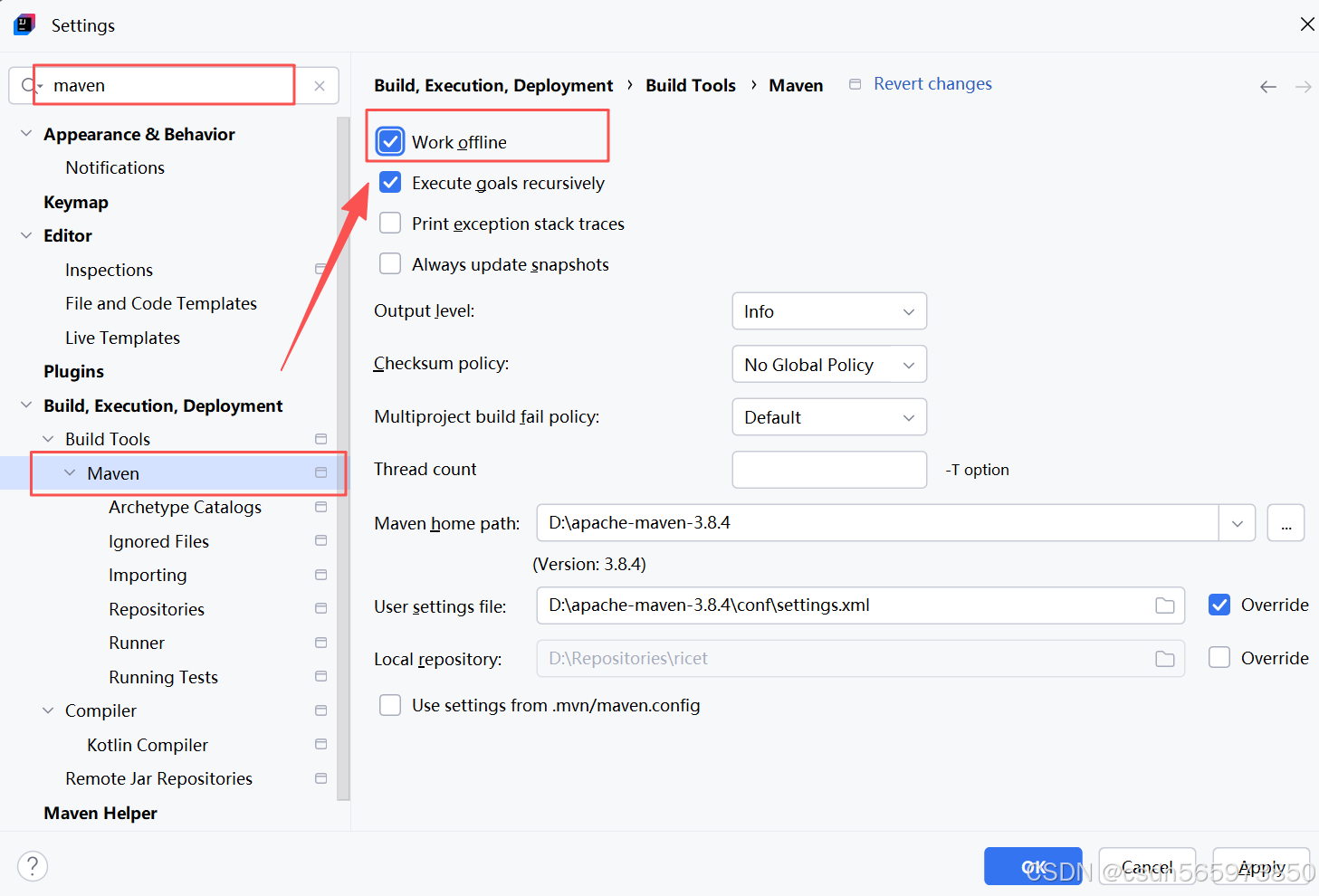The width and height of the screenshot is (1319, 896).
Task: Select the Repositories tree item
Action: [x=157, y=609]
